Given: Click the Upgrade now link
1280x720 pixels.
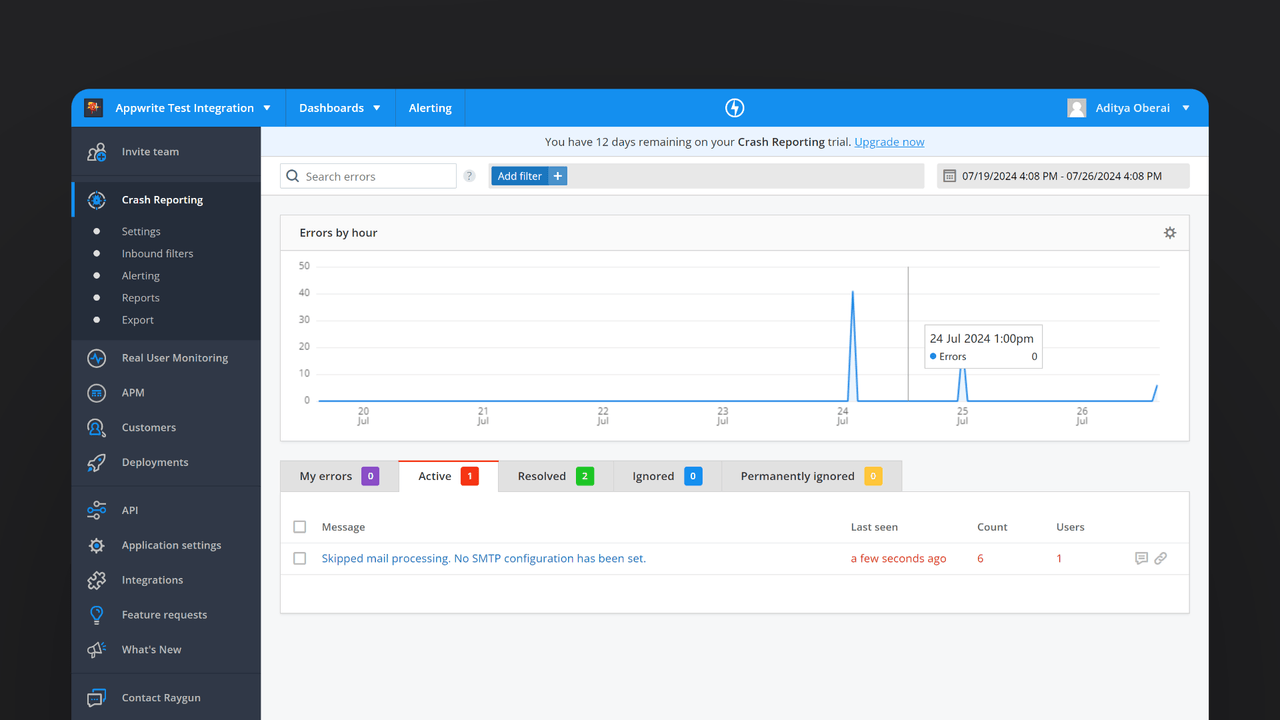Looking at the screenshot, I should click(889, 142).
